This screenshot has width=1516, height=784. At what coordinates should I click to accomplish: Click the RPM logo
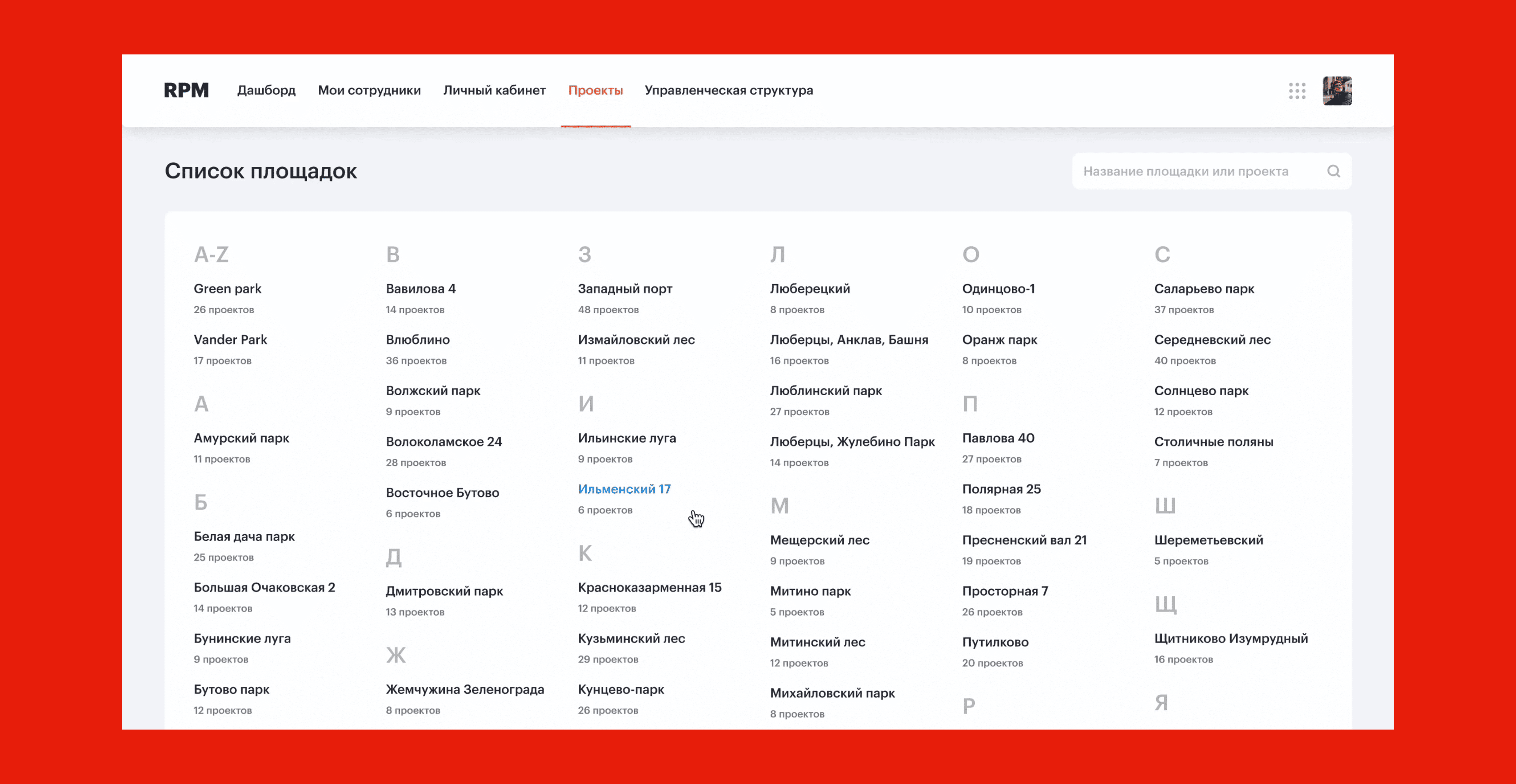(x=186, y=90)
